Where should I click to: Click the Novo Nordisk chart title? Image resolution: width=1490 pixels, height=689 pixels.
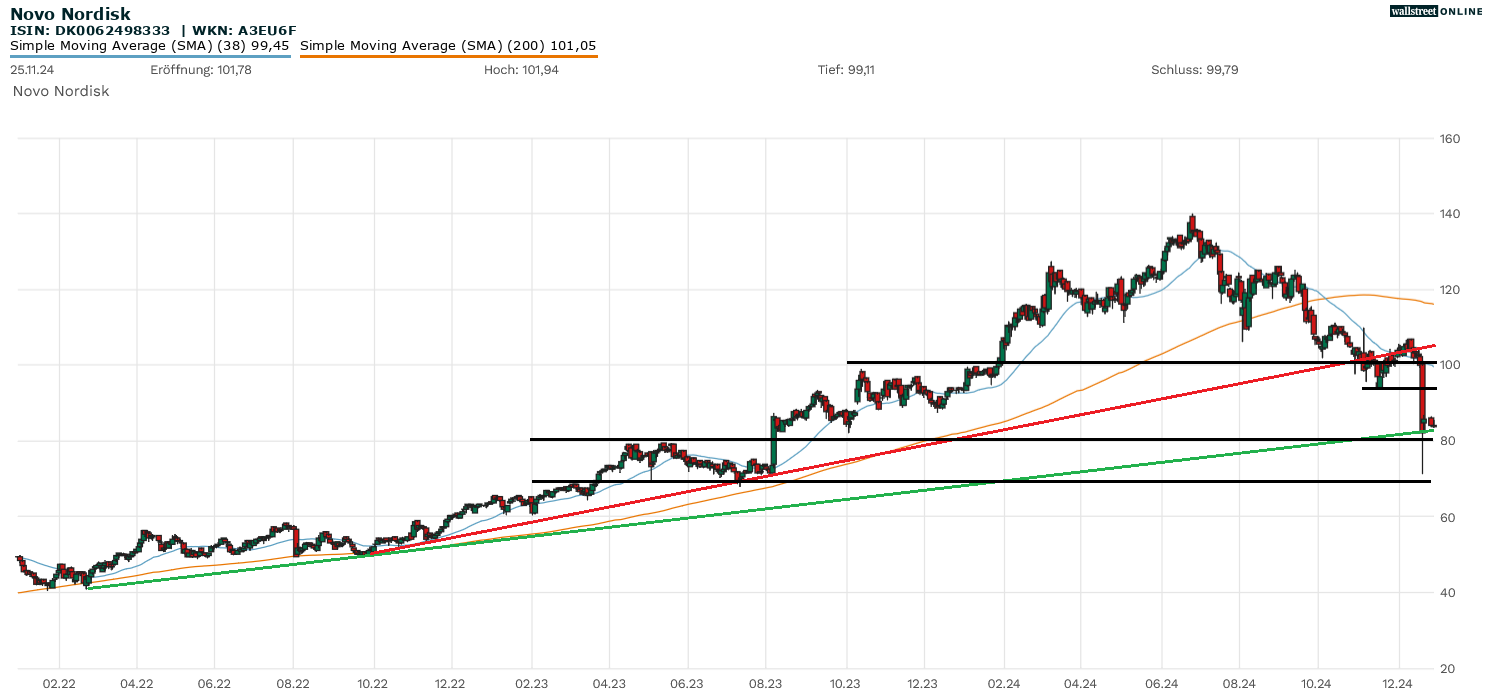tap(70, 14)
